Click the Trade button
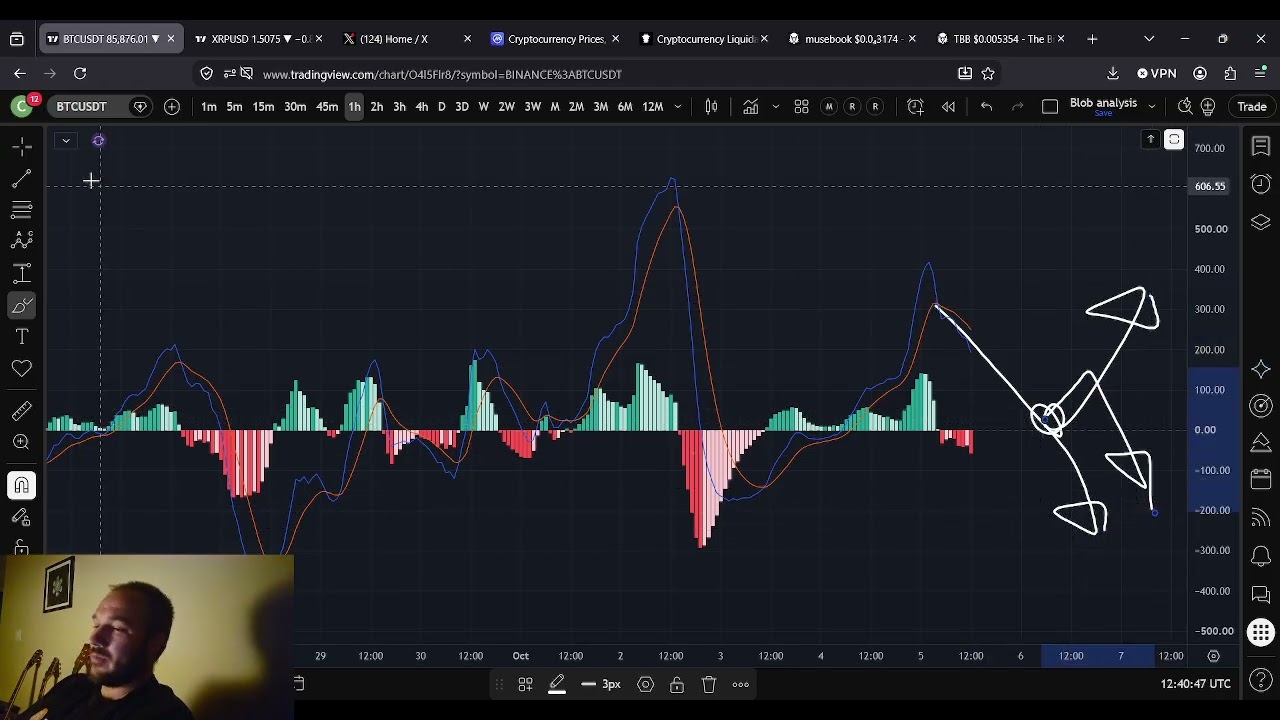Screen dimensions: 1280x720 point(1252,107)
